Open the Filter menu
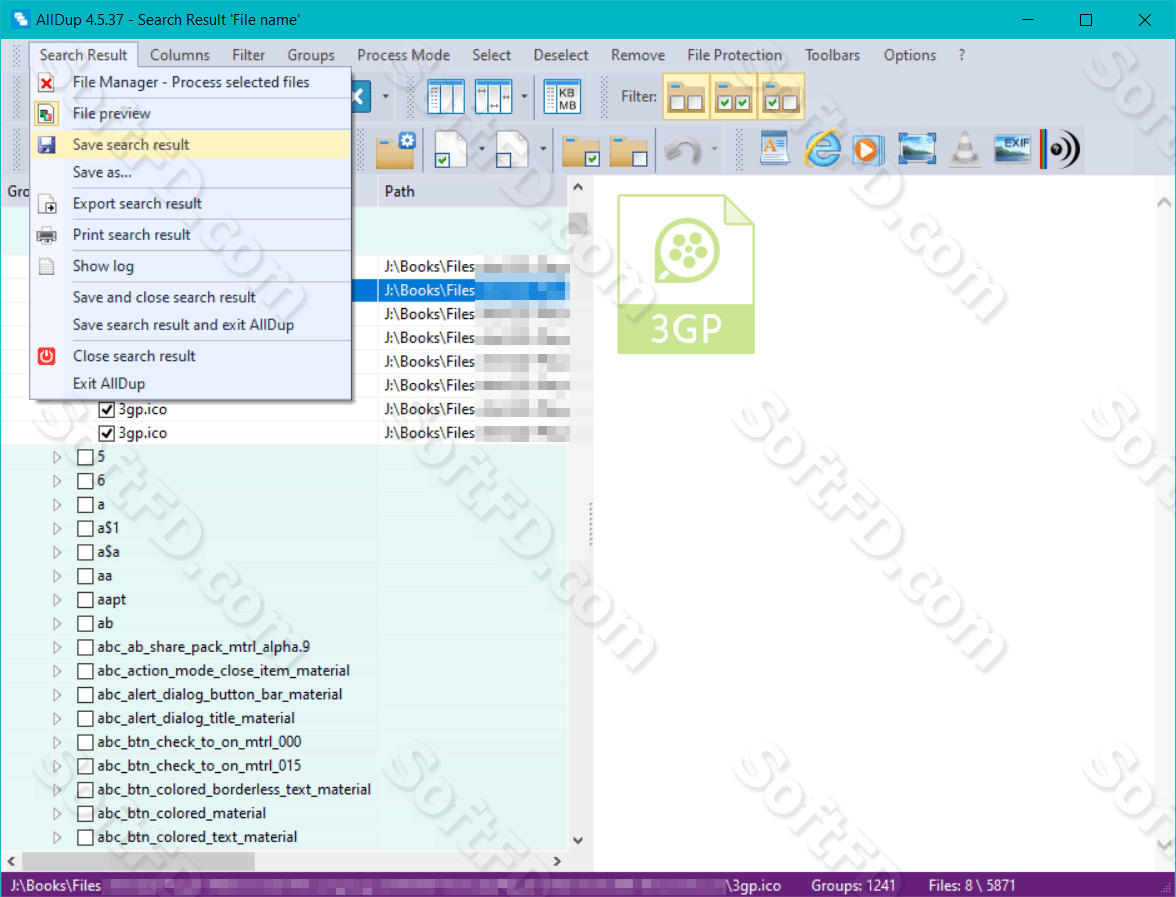Image resolution: width=1176 pixels, height=897 pixels. coord(248,55)
